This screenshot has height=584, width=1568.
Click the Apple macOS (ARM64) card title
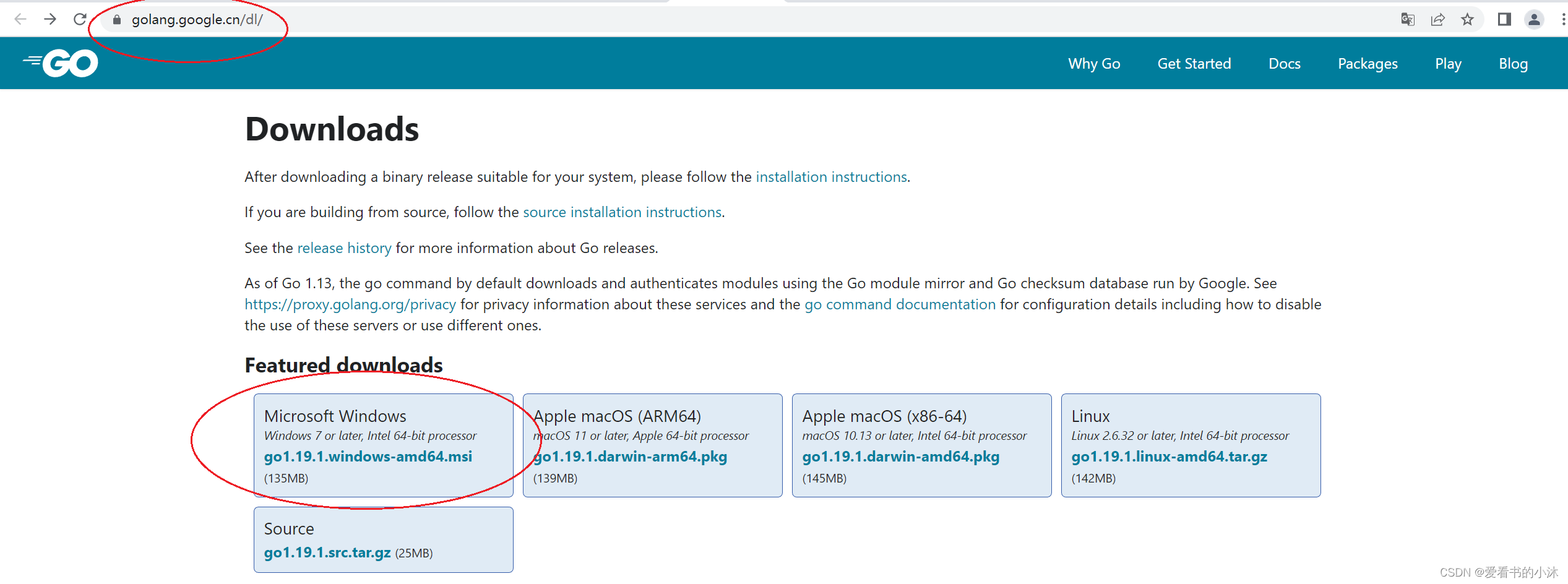click(x=617, y=416)
